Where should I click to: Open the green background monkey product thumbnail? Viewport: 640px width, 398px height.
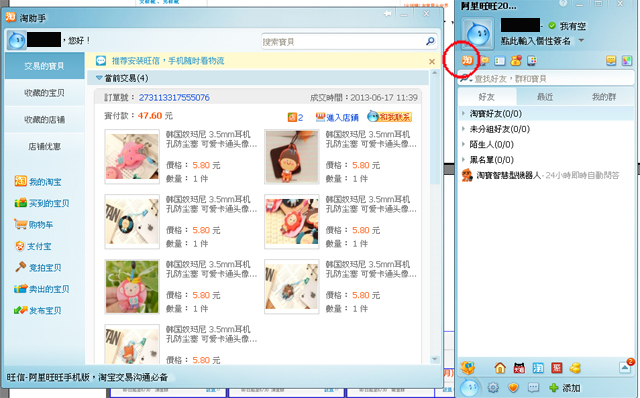coord(132,287)
